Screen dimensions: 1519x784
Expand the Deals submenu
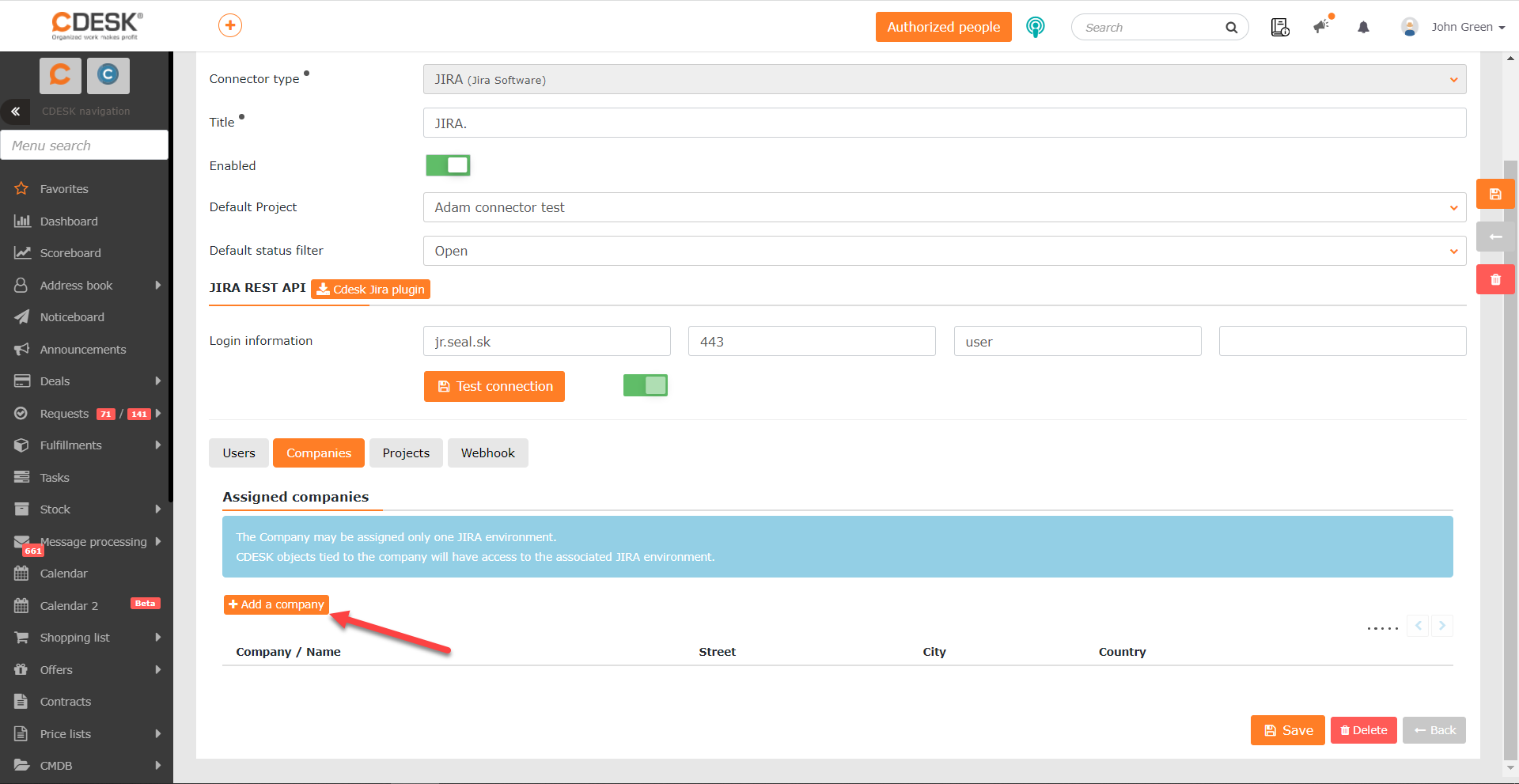(x=158, y=381)
